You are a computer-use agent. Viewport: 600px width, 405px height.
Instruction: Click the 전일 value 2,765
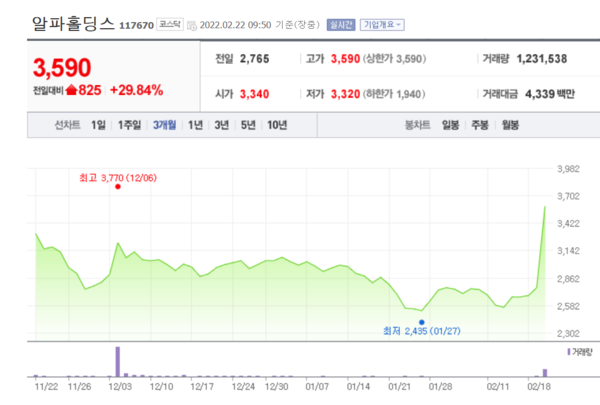tap(254, 59)
